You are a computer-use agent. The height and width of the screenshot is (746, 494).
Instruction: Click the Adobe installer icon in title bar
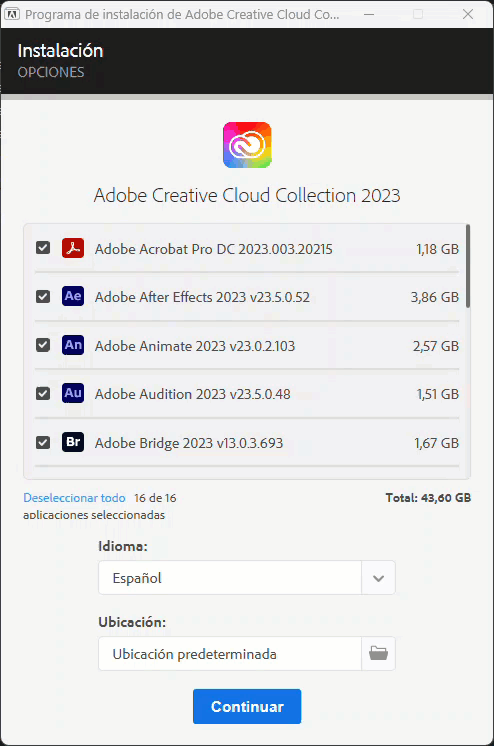pos(12,14)
